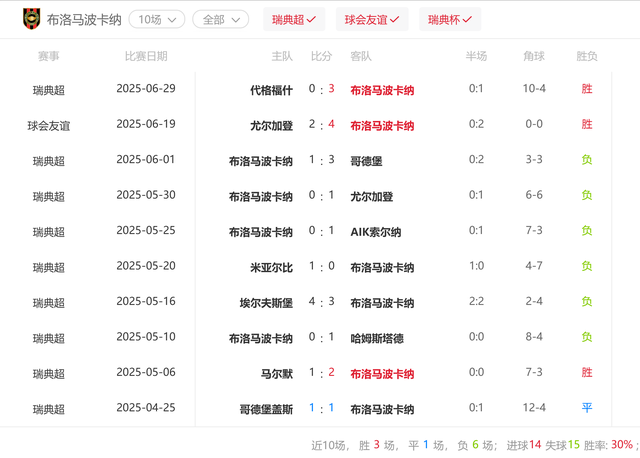Click the corner count 0-0
This screenshot has width=640, height=458.
534,124
